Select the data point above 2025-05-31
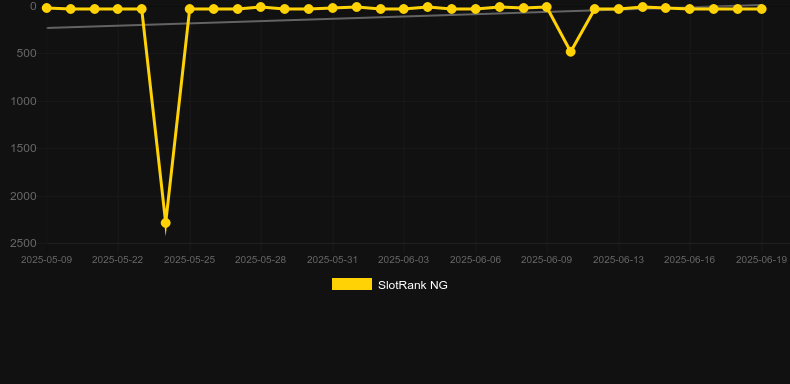 click(x=333, y=8)
